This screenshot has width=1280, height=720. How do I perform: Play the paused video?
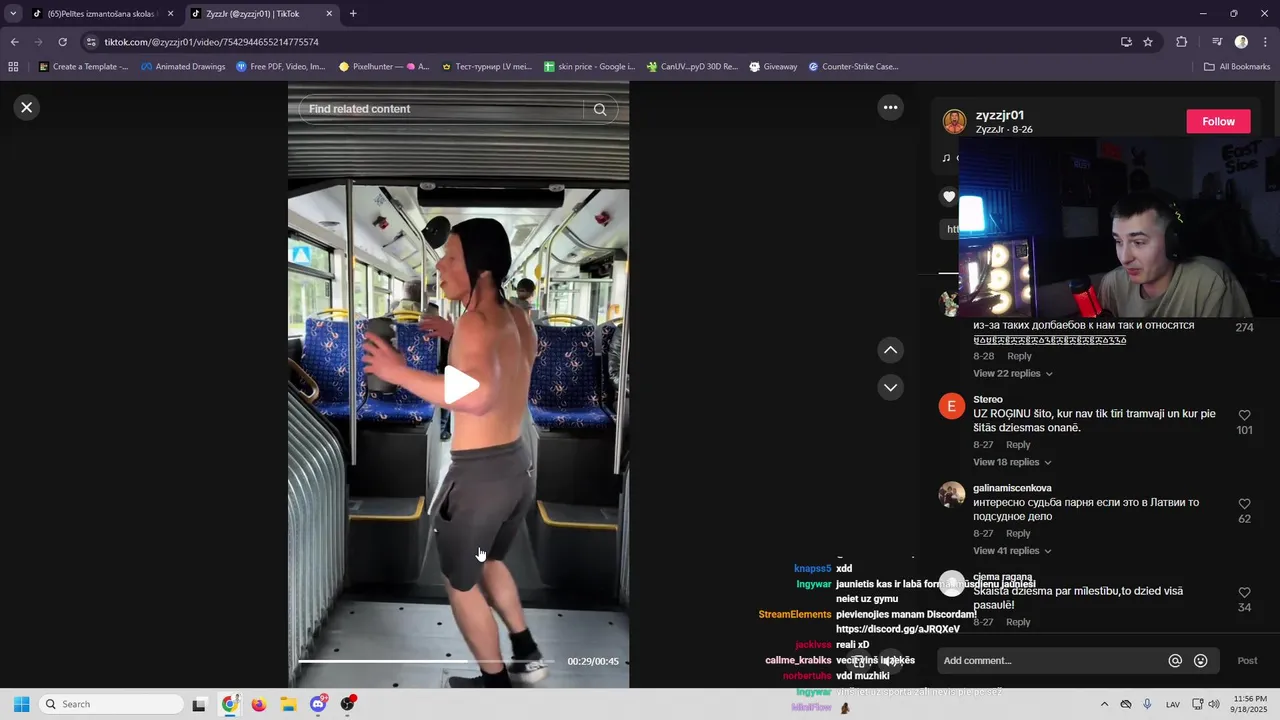click(x=459, y=385)
